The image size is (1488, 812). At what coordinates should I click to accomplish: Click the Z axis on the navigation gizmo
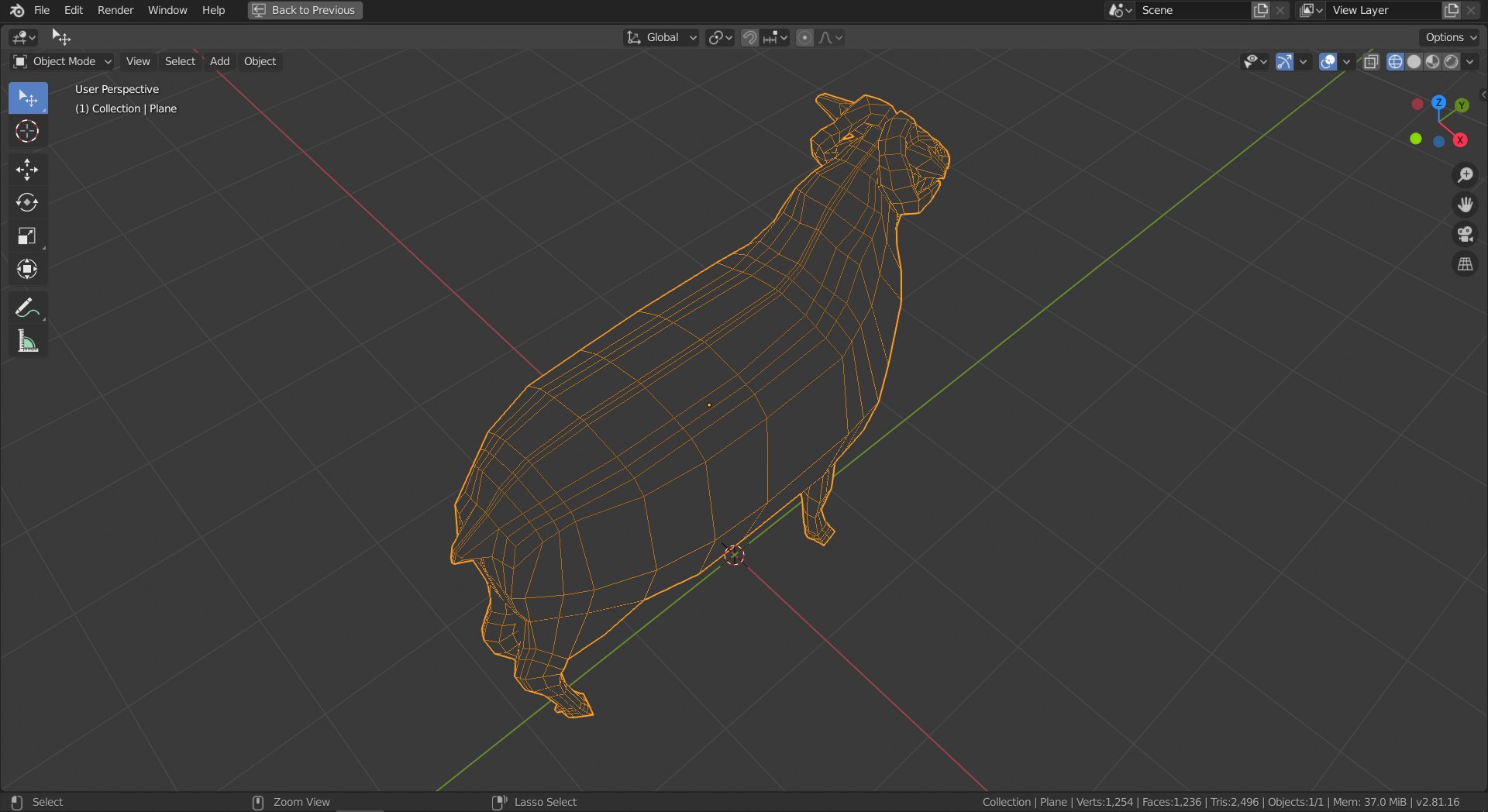point(1438,102)
